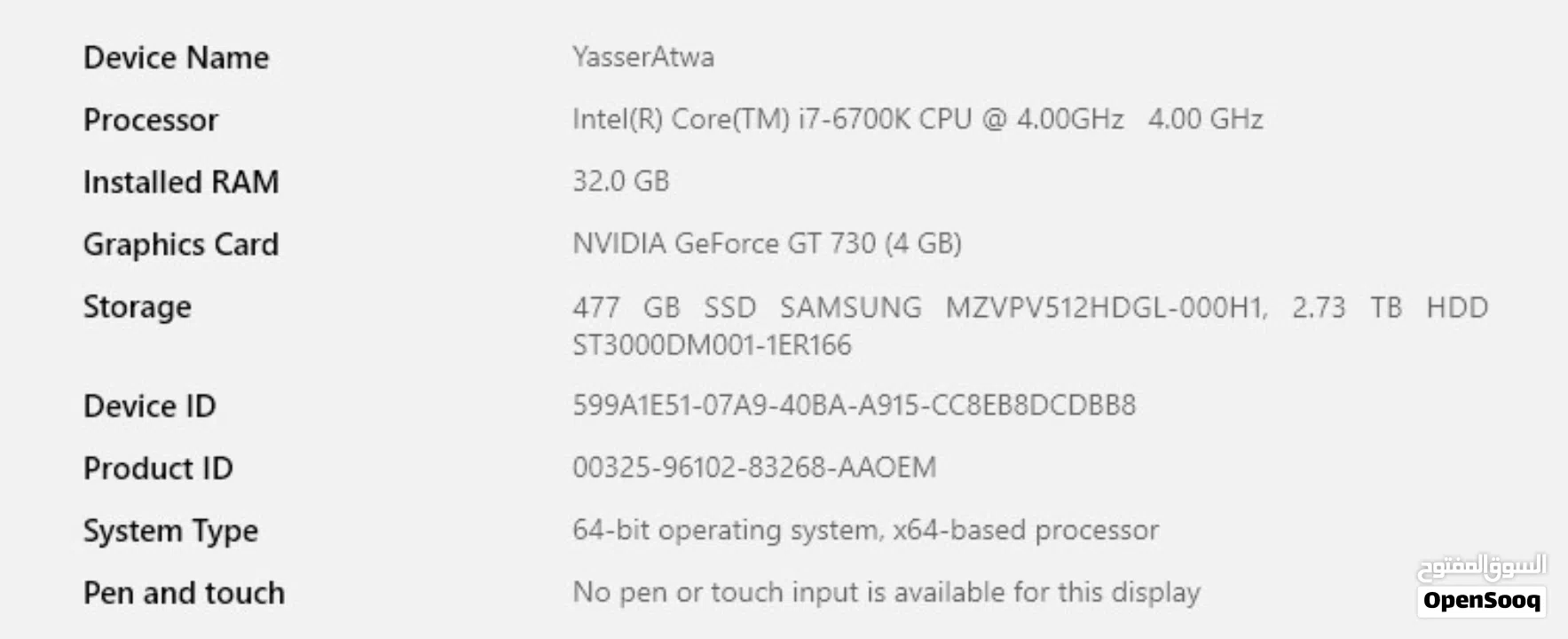Click the ST3000DM001-1ER166 drive model text
The height and width of the screenshot is (639, 1568).
(712, 344)
